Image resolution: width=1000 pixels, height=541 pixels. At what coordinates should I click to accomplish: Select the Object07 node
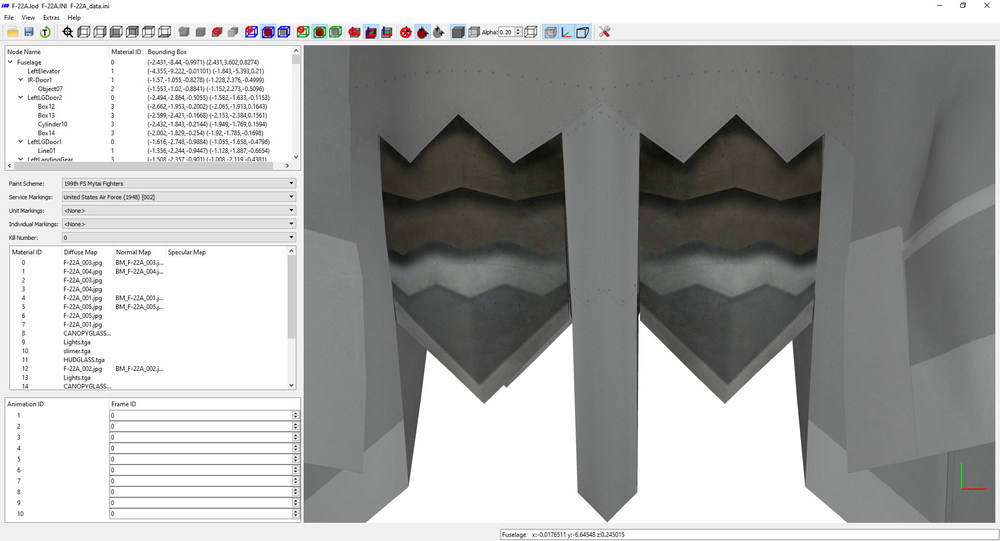pyautogui.click(x=50, y=89)
